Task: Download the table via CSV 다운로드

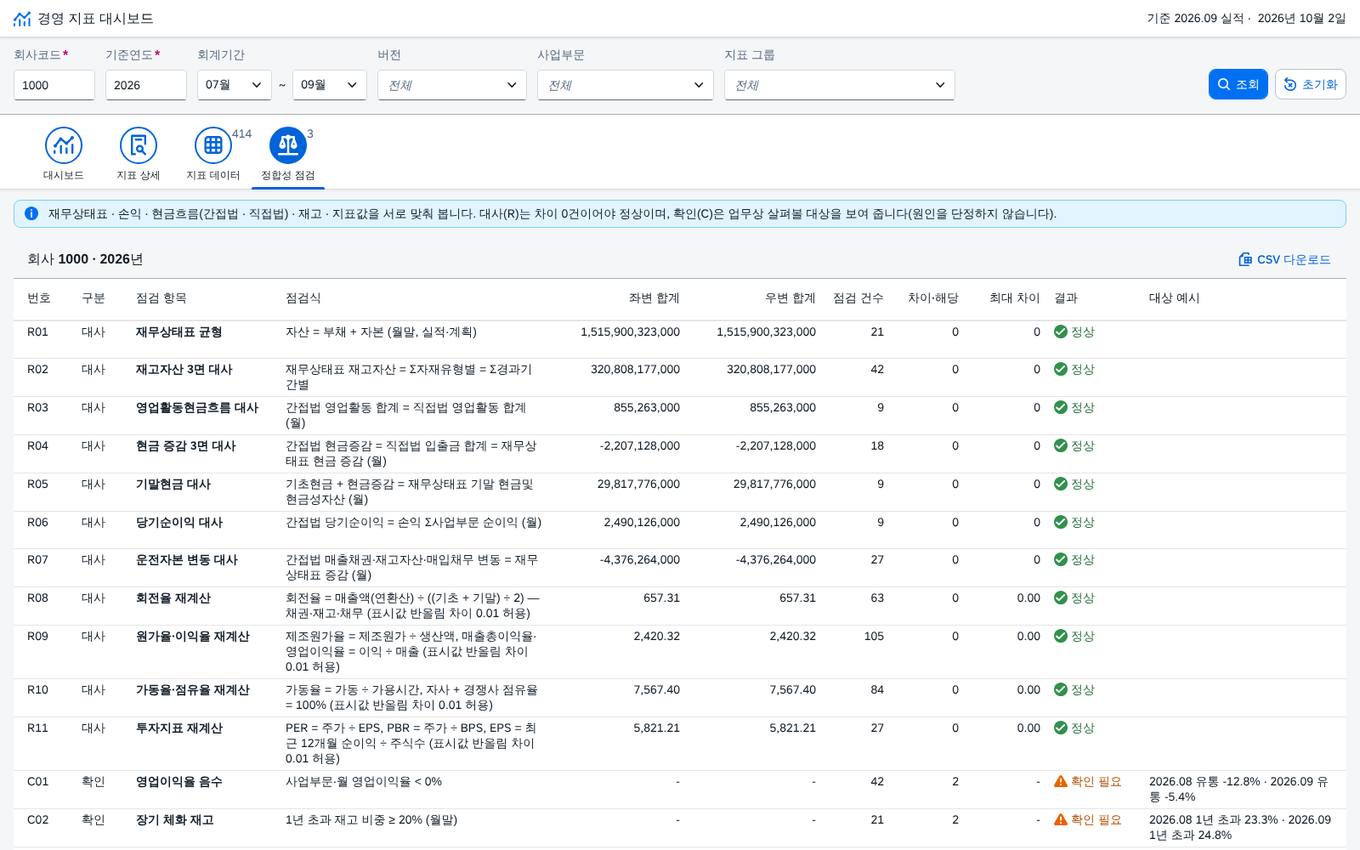Action: click(1284, 260)
